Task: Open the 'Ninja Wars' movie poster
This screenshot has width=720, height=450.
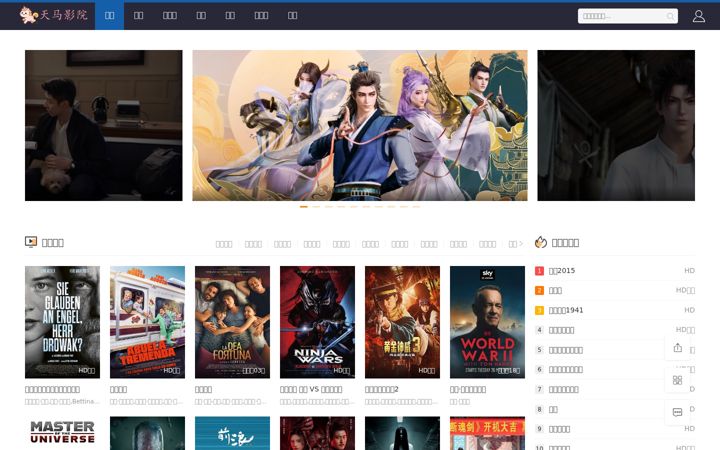Action: click(x=317, y=322)
